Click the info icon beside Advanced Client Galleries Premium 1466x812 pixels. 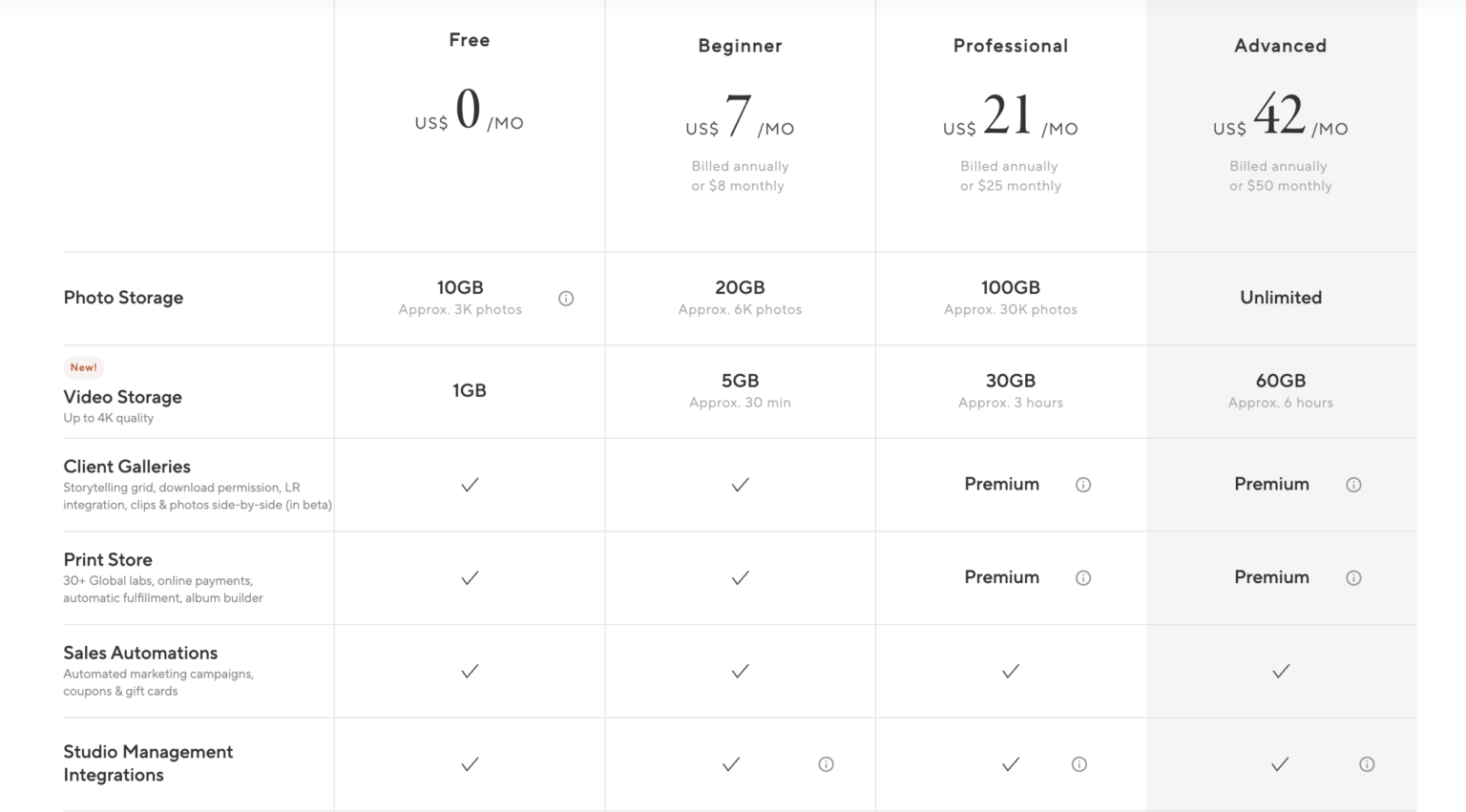[1353, 485]
